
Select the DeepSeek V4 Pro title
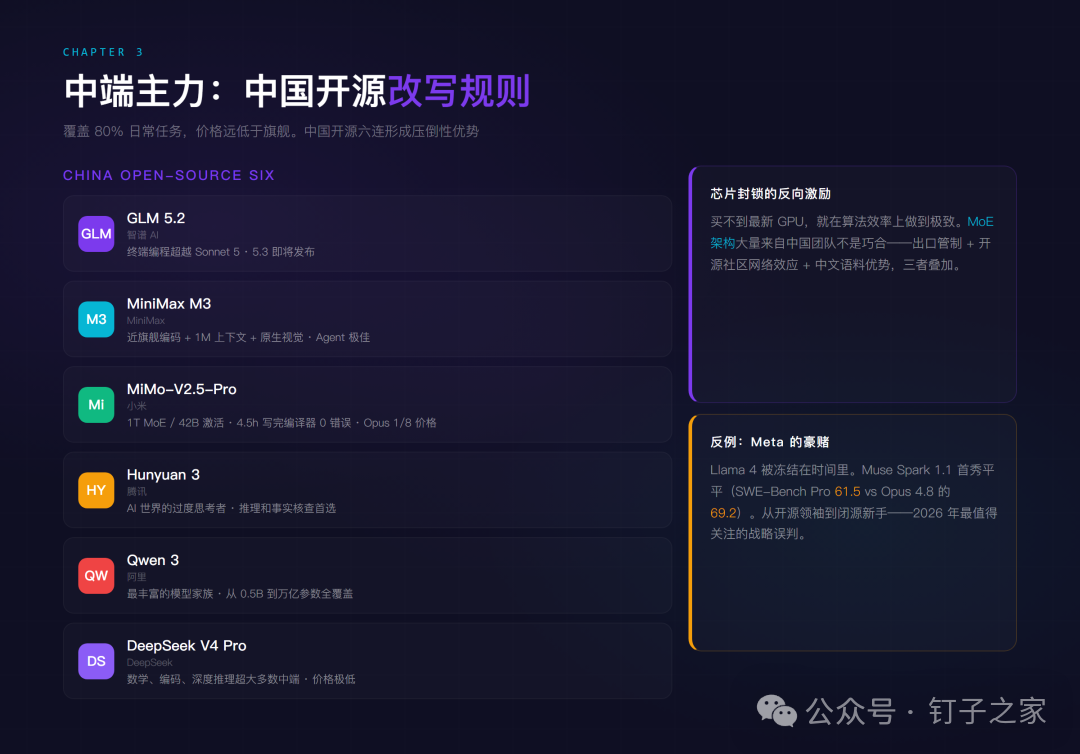point(187,645)
